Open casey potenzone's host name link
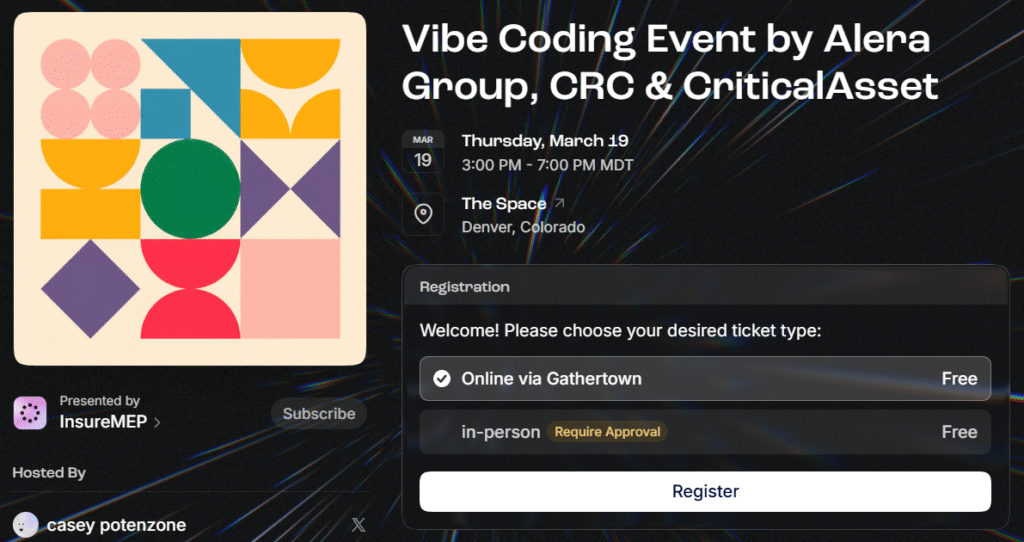 (x=116, y=525)
